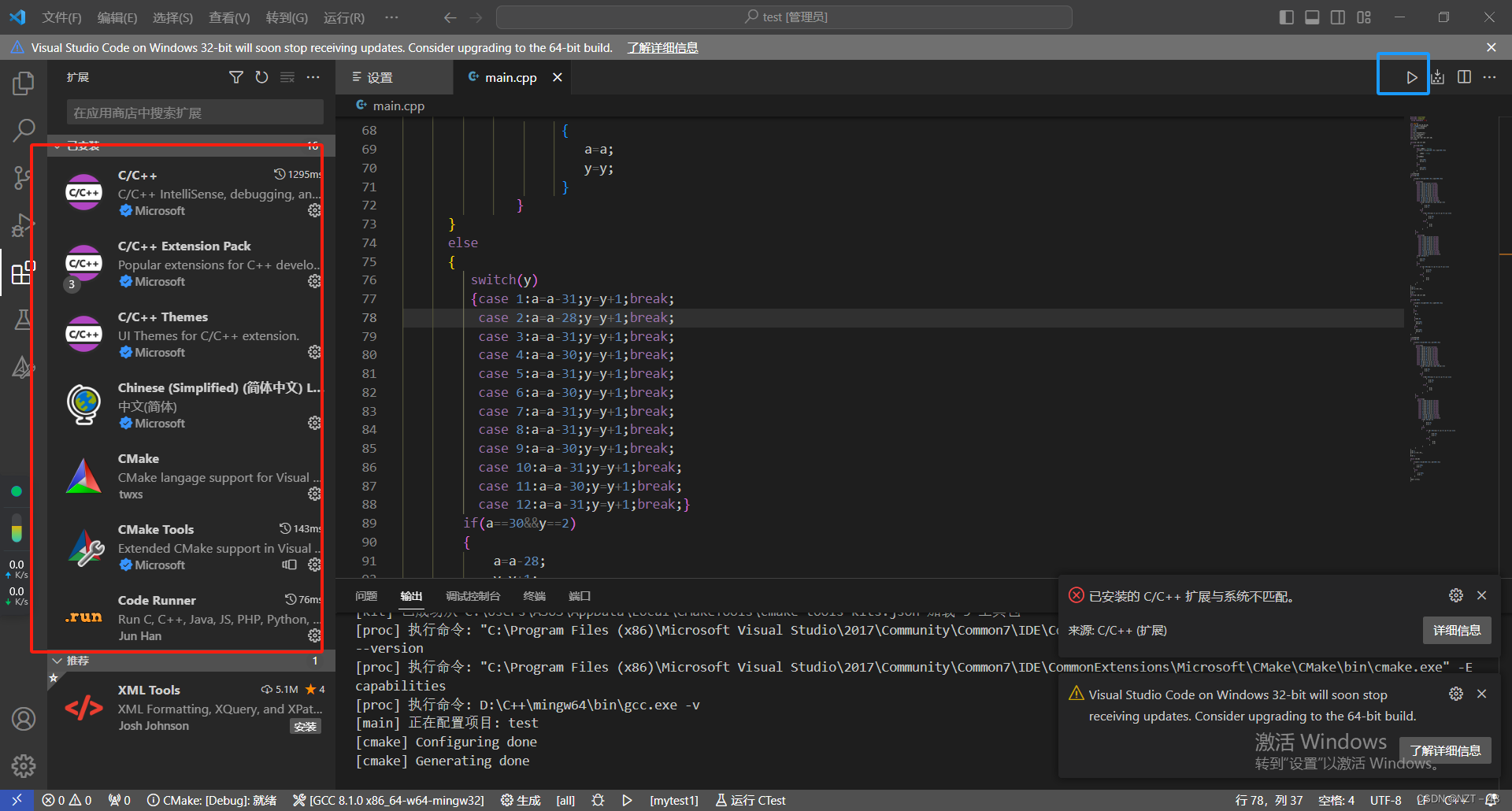Switch to the Settings editor tab
The height and width of the screenshot is (811, 1512).
(395, 77)
